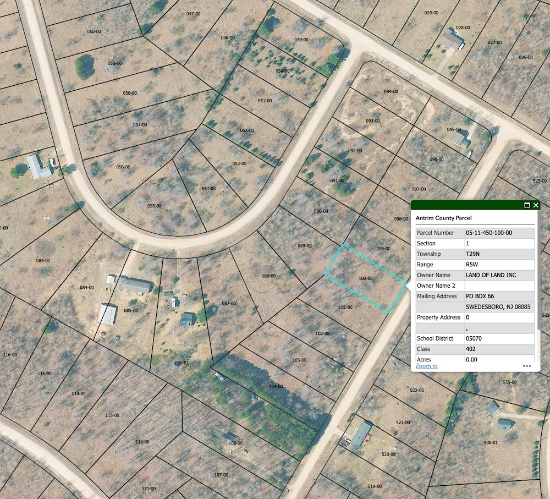Select parcel 522-00 on the map
This screenshot has height=499, width=550.
point(417,390)
